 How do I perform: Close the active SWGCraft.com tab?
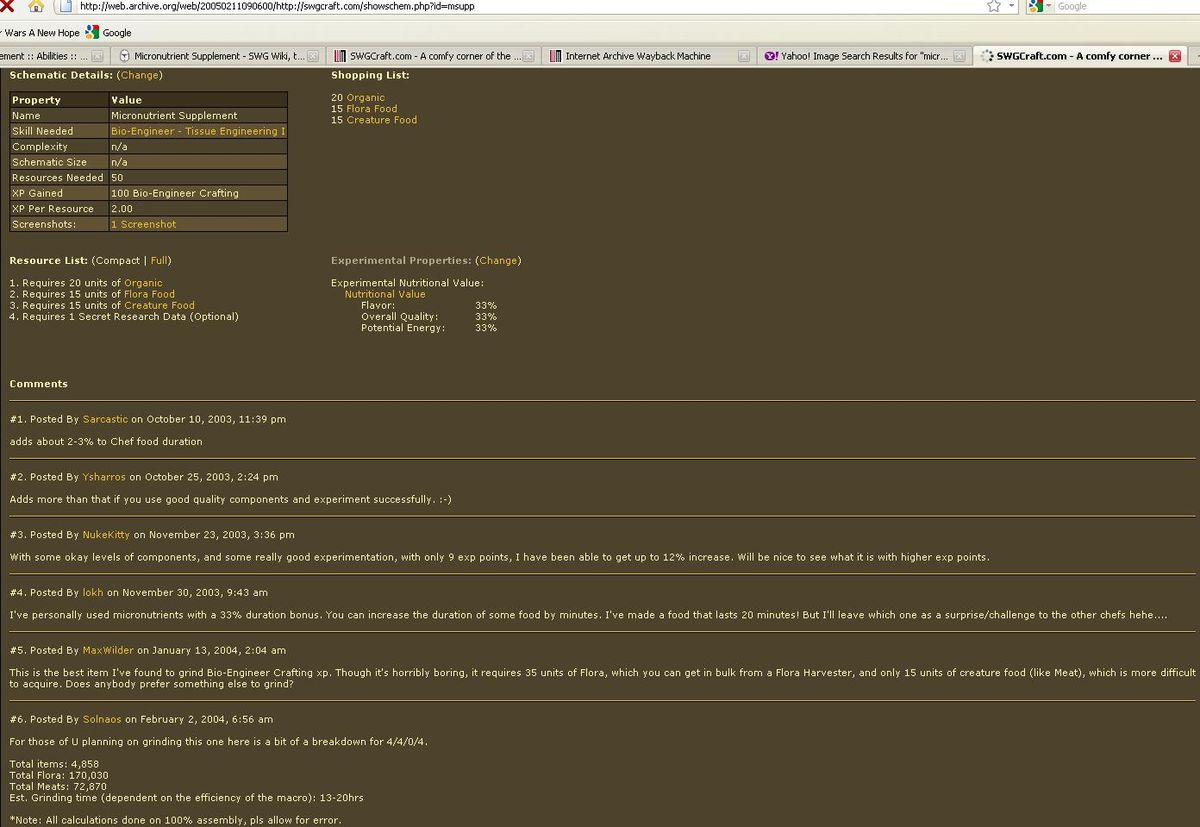(x=1174, y=56)
